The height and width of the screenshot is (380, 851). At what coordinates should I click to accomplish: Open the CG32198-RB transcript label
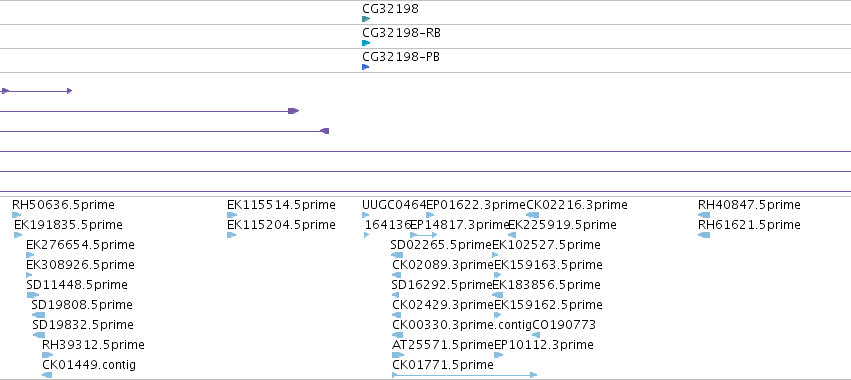tap(401, 33)
